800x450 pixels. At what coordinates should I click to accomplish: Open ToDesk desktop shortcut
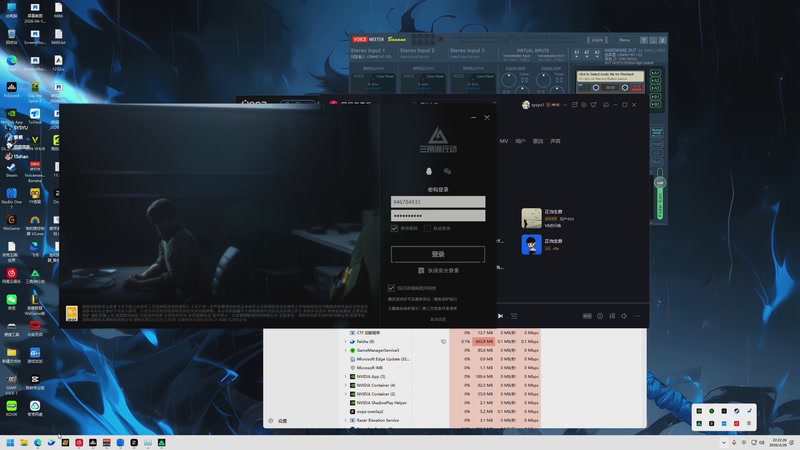click(x=35, y=116)
